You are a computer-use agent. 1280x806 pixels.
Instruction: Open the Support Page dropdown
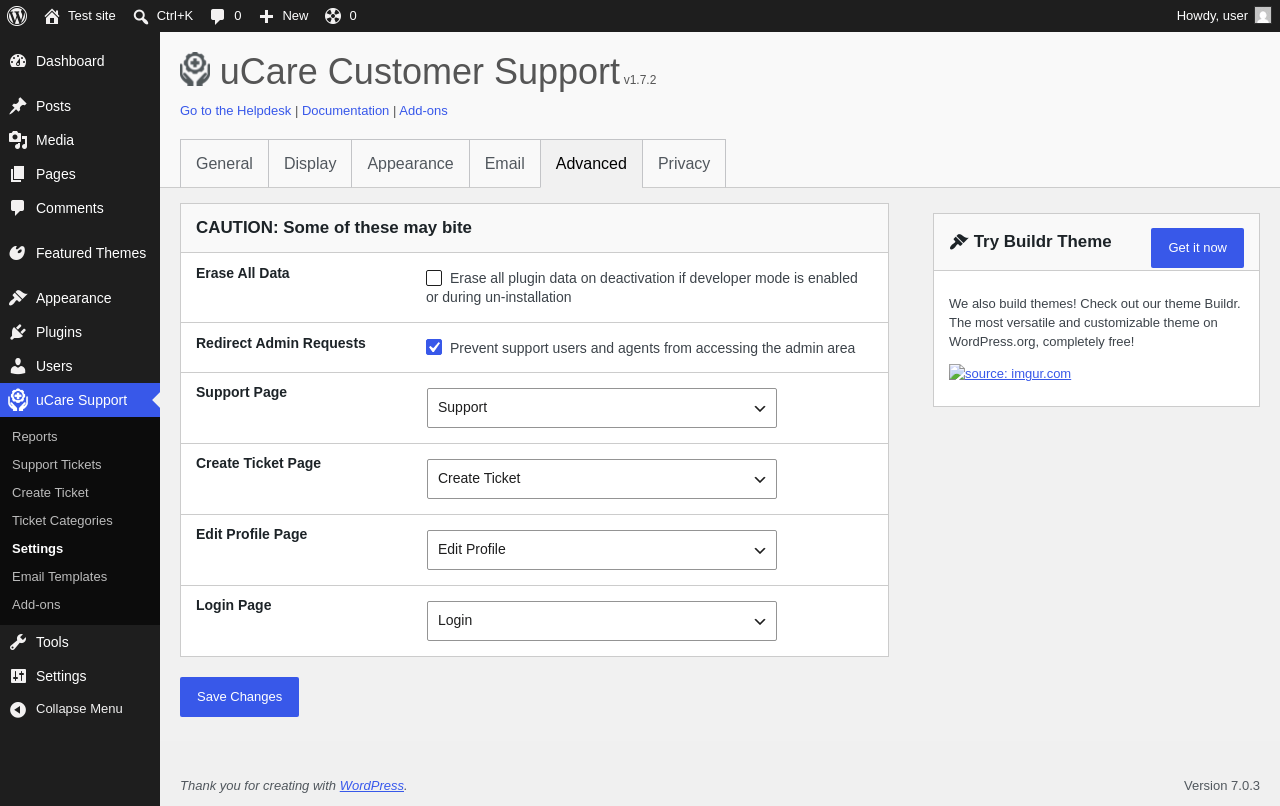tap(602, 408)
